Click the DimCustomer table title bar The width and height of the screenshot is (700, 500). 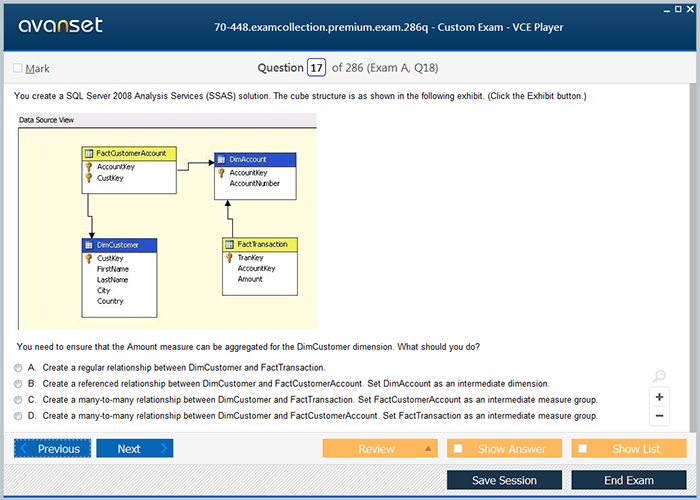[x=119, y=245]
